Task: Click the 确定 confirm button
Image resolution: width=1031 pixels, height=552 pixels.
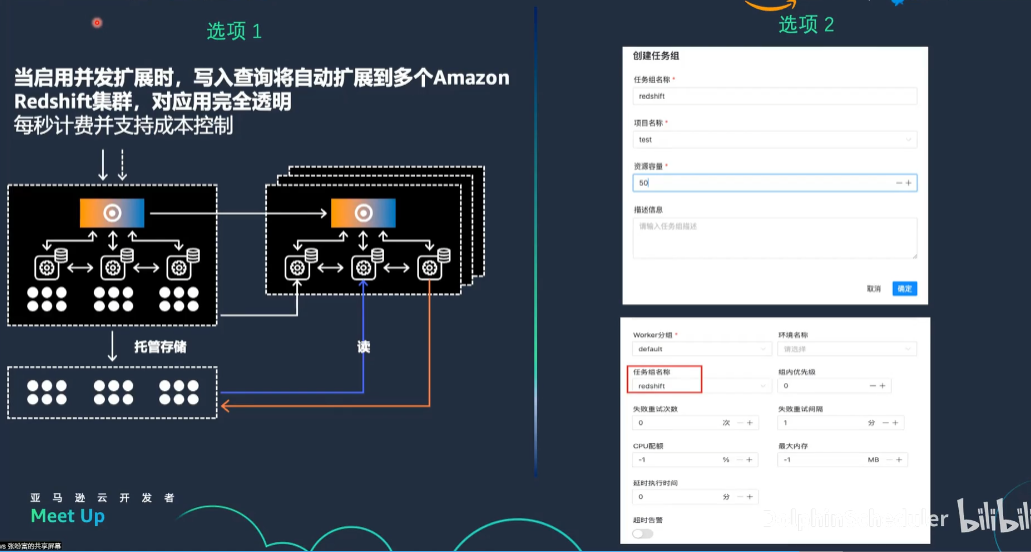Action: (904, 288)
